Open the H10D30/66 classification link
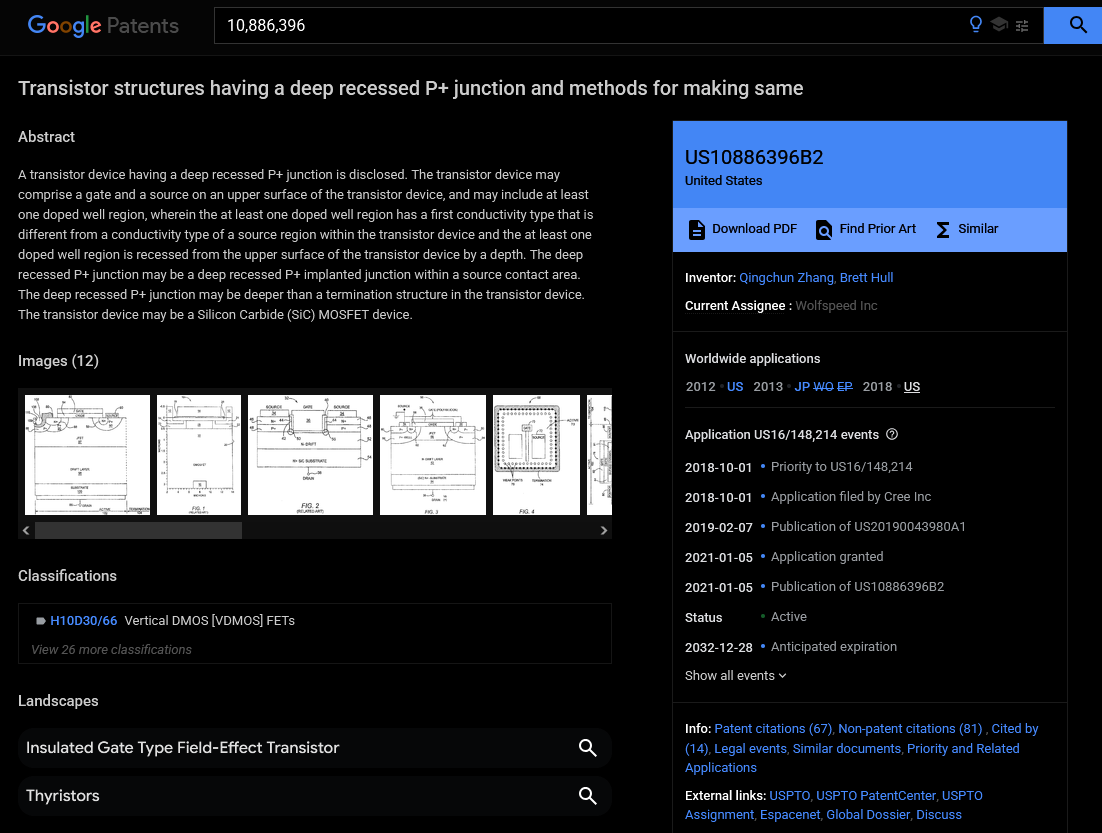 [x=84, y=621]
